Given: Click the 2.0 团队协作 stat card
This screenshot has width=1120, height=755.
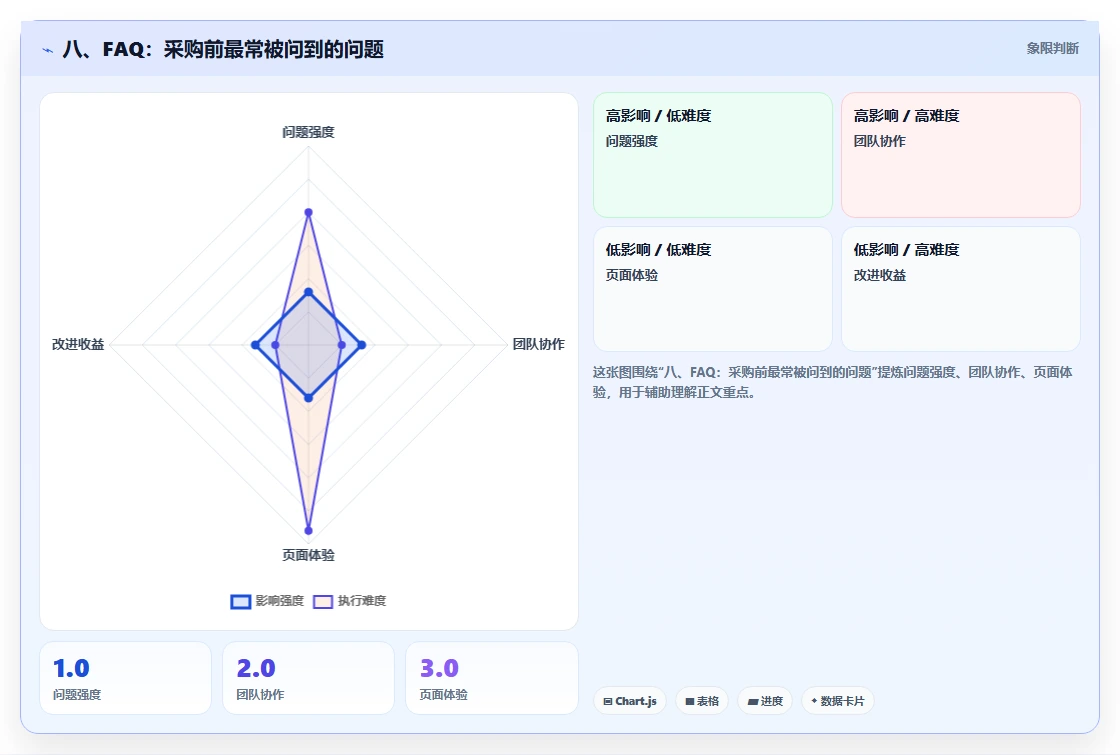Looking at the screenshot, I should coord(309,678).
